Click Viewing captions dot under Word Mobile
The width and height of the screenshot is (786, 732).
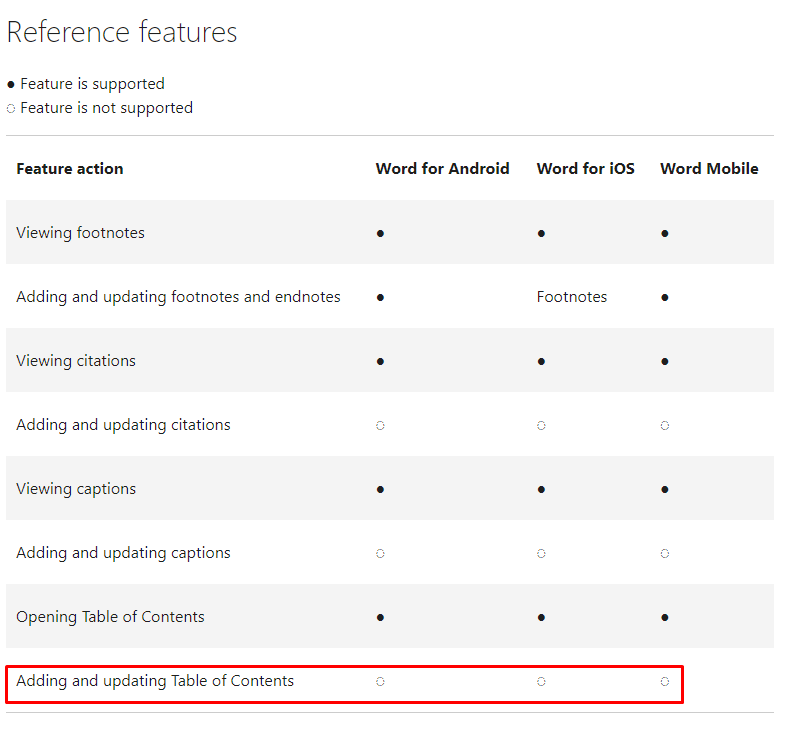(665, 490)
